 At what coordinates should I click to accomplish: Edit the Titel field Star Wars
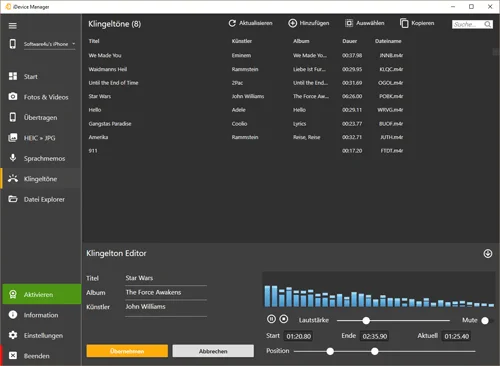[x=166, y=278]
